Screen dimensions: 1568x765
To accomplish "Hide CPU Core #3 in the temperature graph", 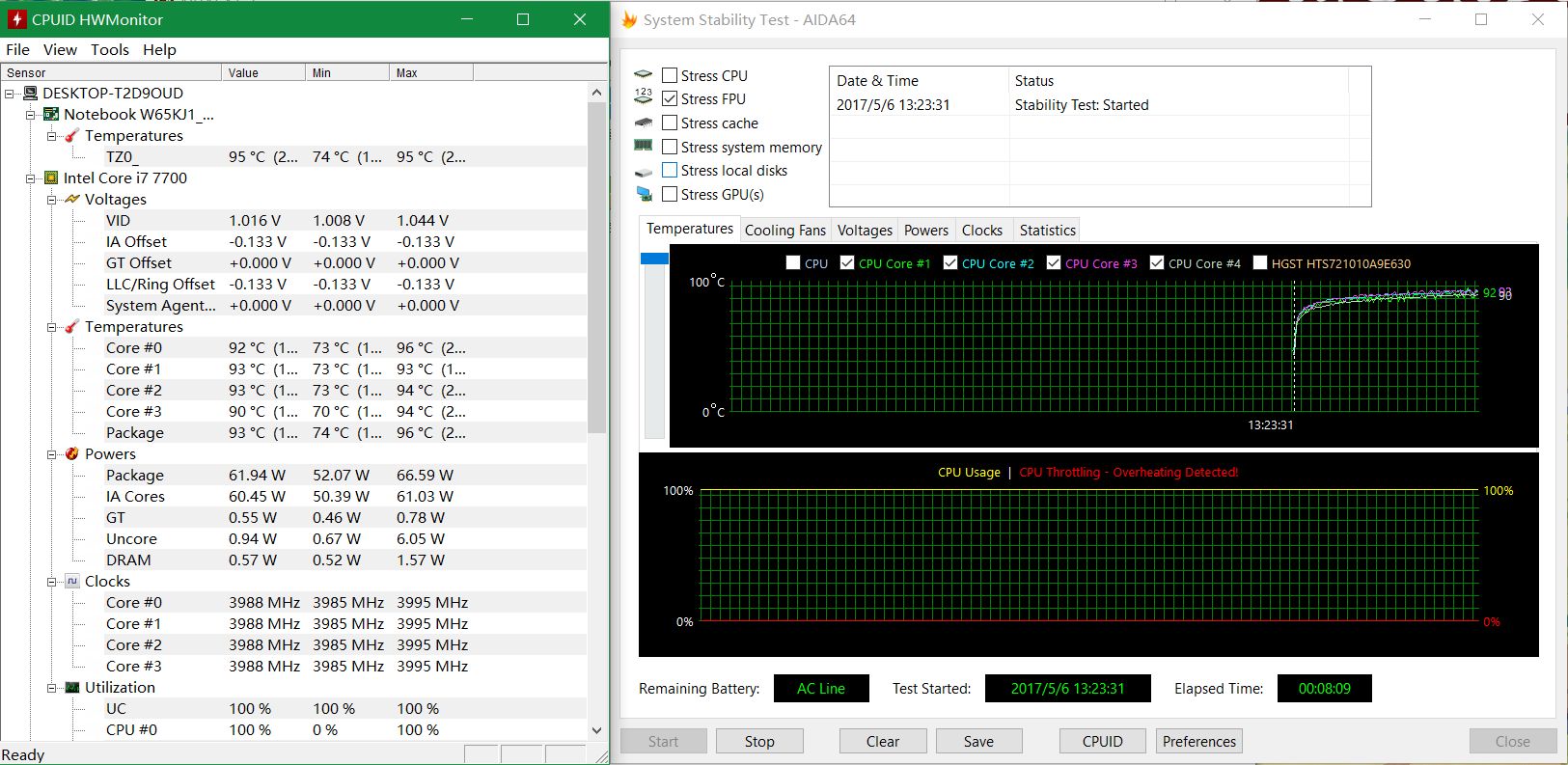I will [1054, 262].
